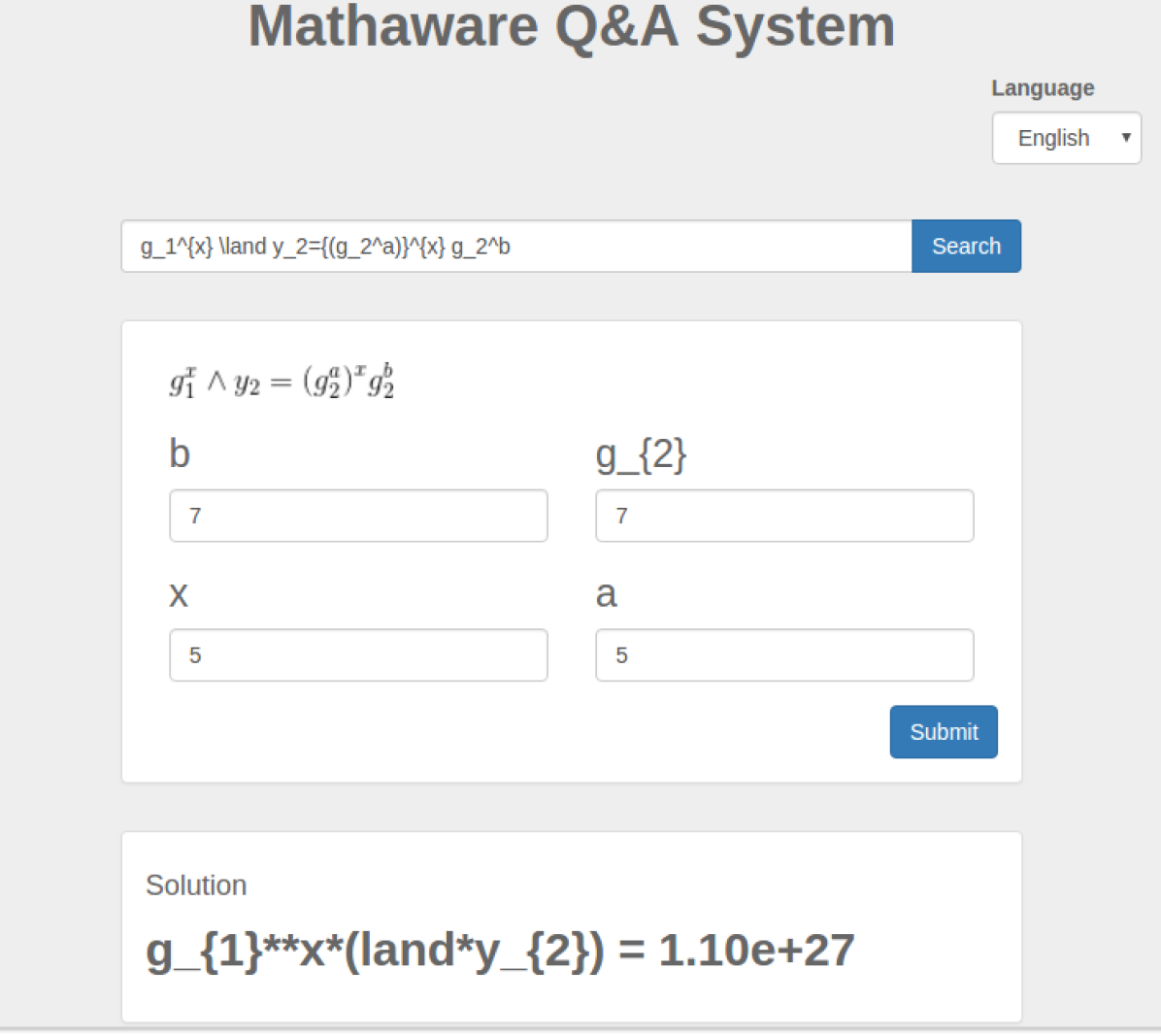Click the Language label text
The image size is (1161, 1036).
pyautogui.click(x=1043, y=88)
